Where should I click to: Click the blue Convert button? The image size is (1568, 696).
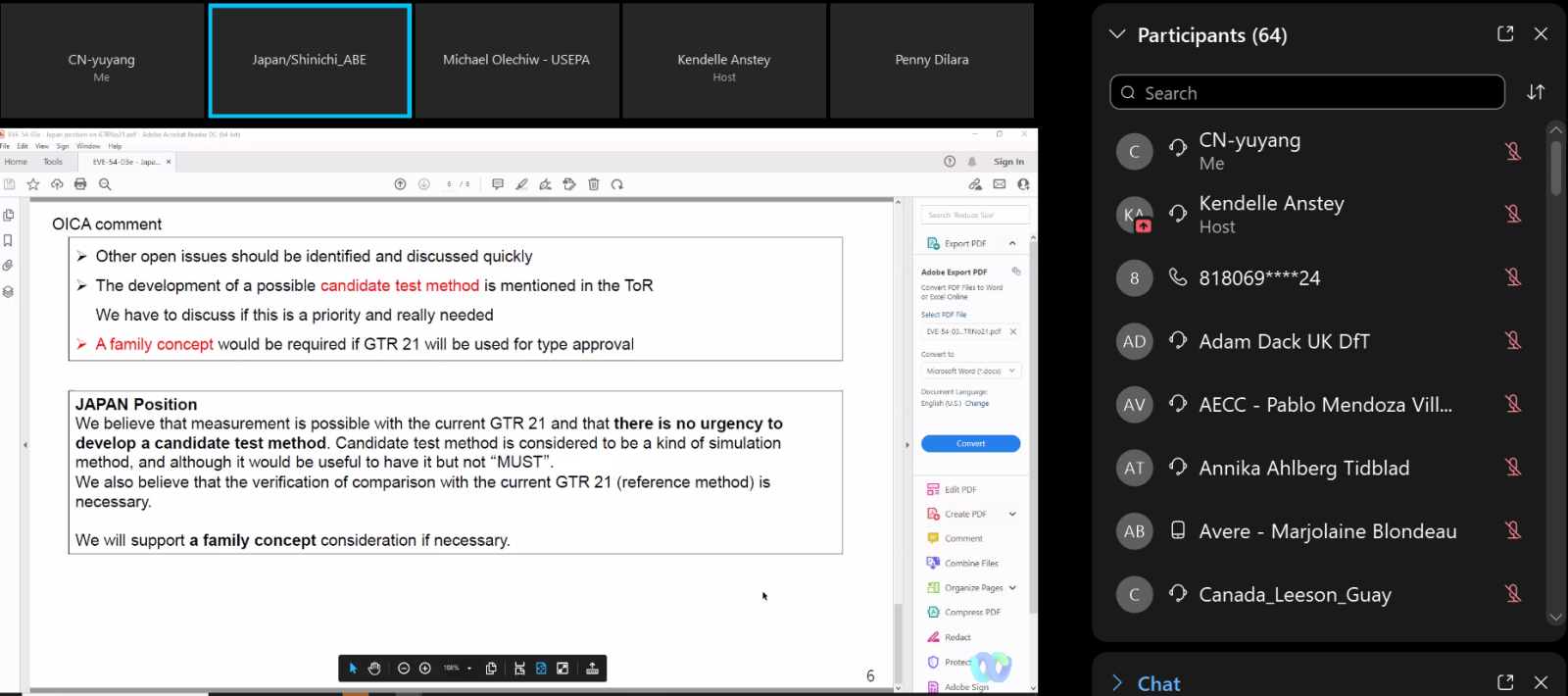click(970, 444)
